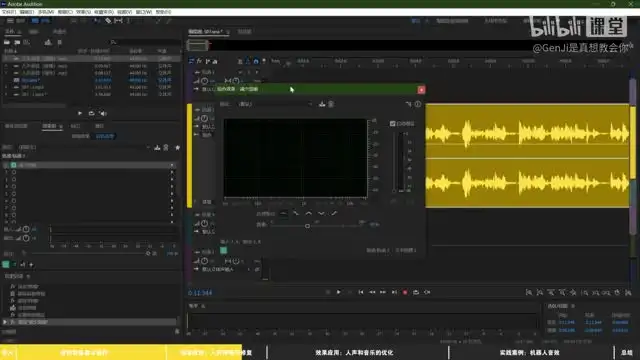Image resolution: width=640 pixels, height=360 pixels.
Task: Open the Multitrack menu
Action: 46,12
